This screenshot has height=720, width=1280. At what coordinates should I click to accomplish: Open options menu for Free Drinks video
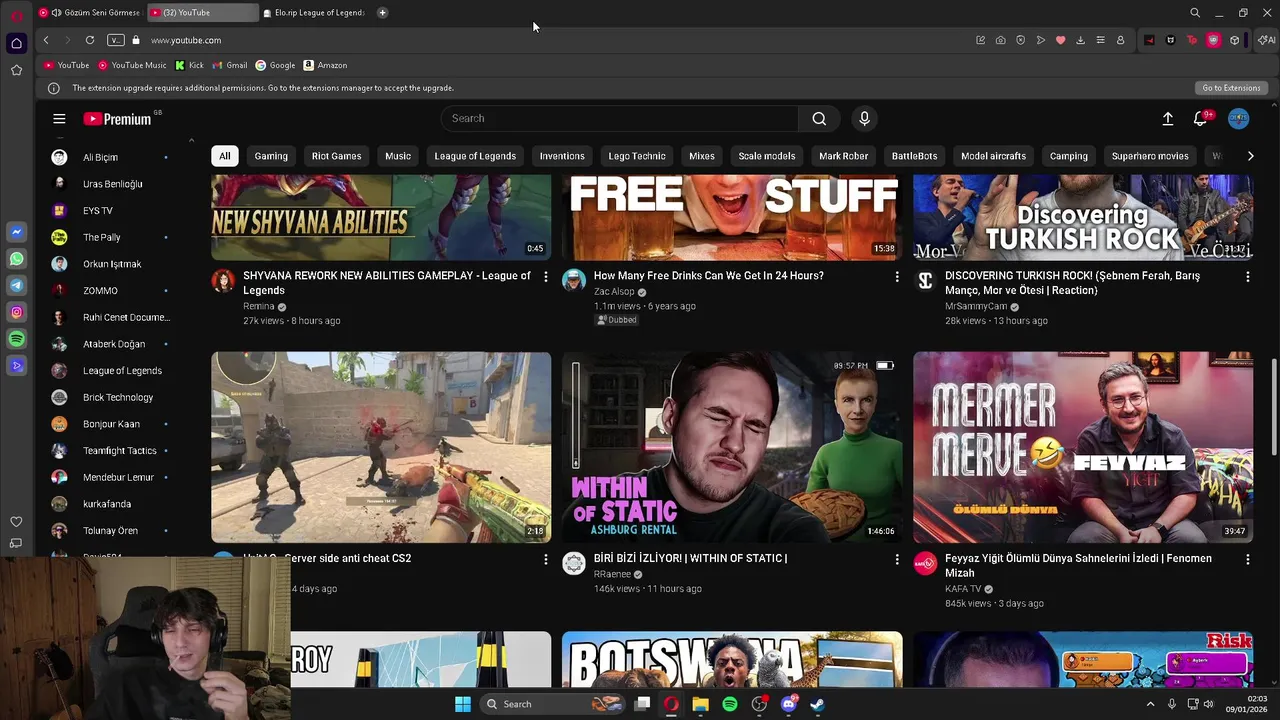point(896,276)
